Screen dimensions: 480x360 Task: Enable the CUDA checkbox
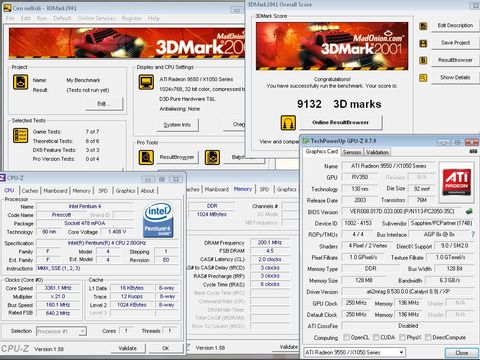[x=376, y=337]
